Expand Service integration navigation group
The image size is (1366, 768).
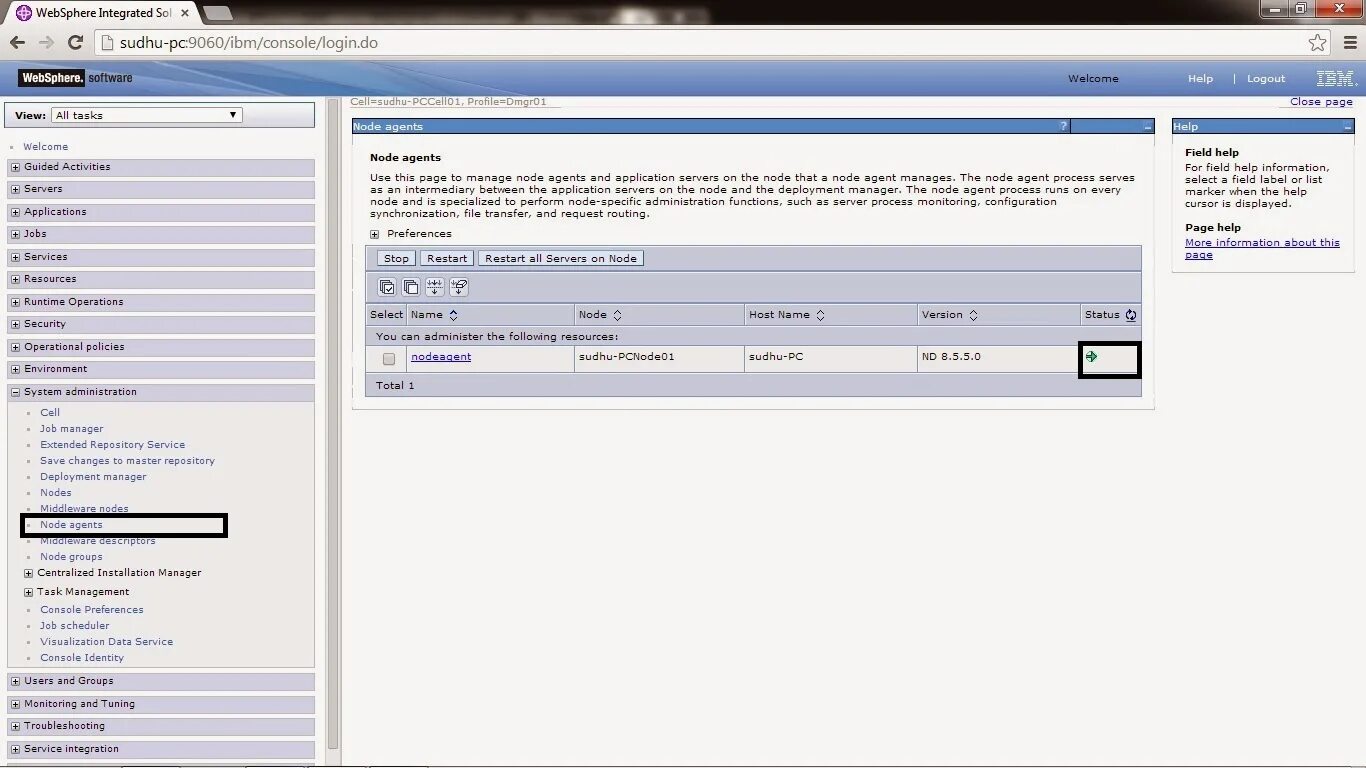pyautogui.click(x=16, y=749)
